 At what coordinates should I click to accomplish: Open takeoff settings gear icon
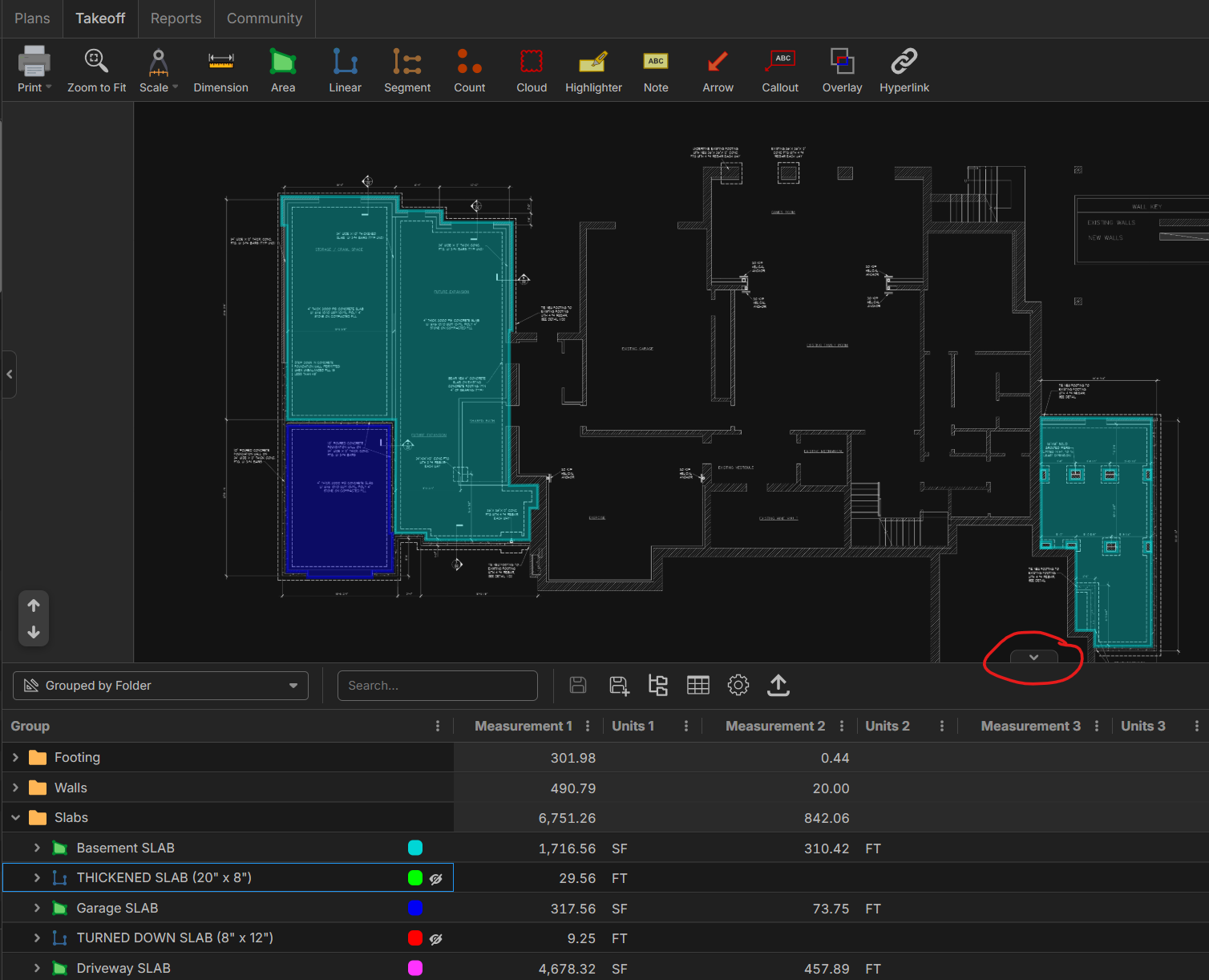click(x=738, y=685)
